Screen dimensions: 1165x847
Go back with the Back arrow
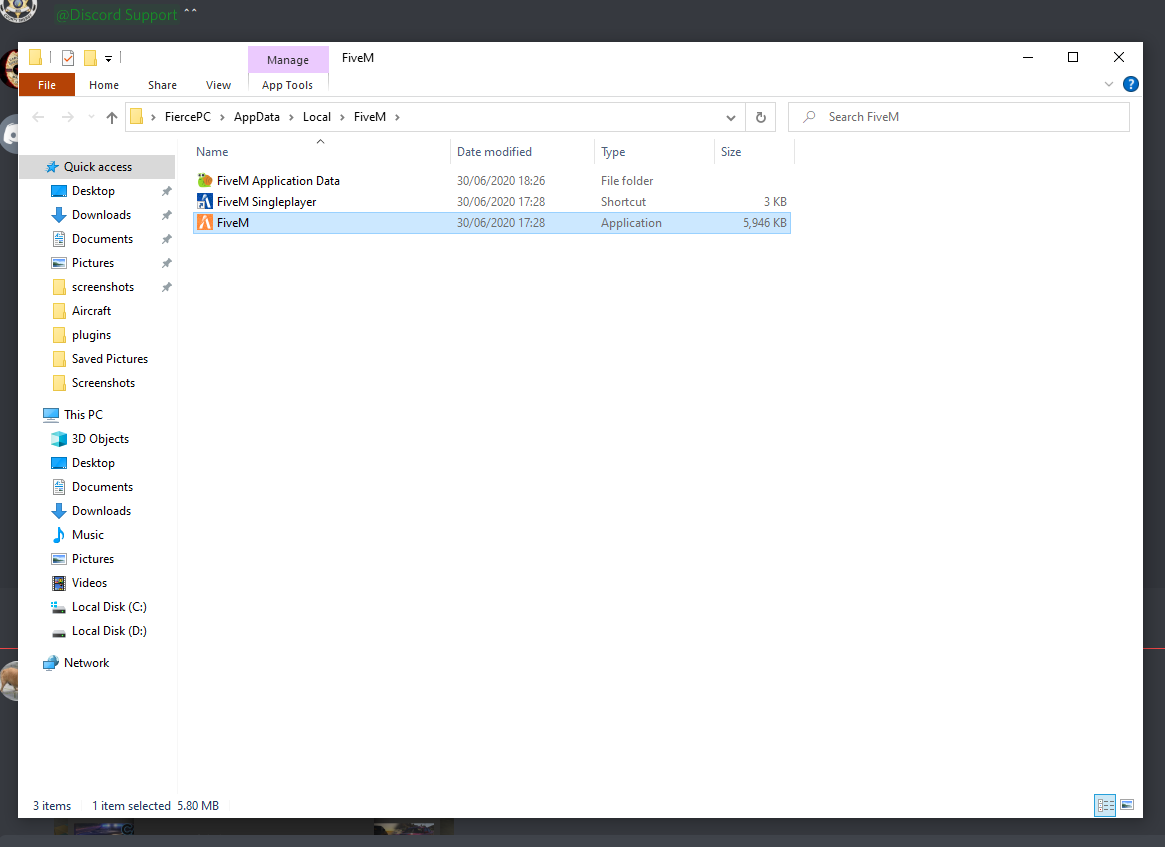tap(39, 117)
